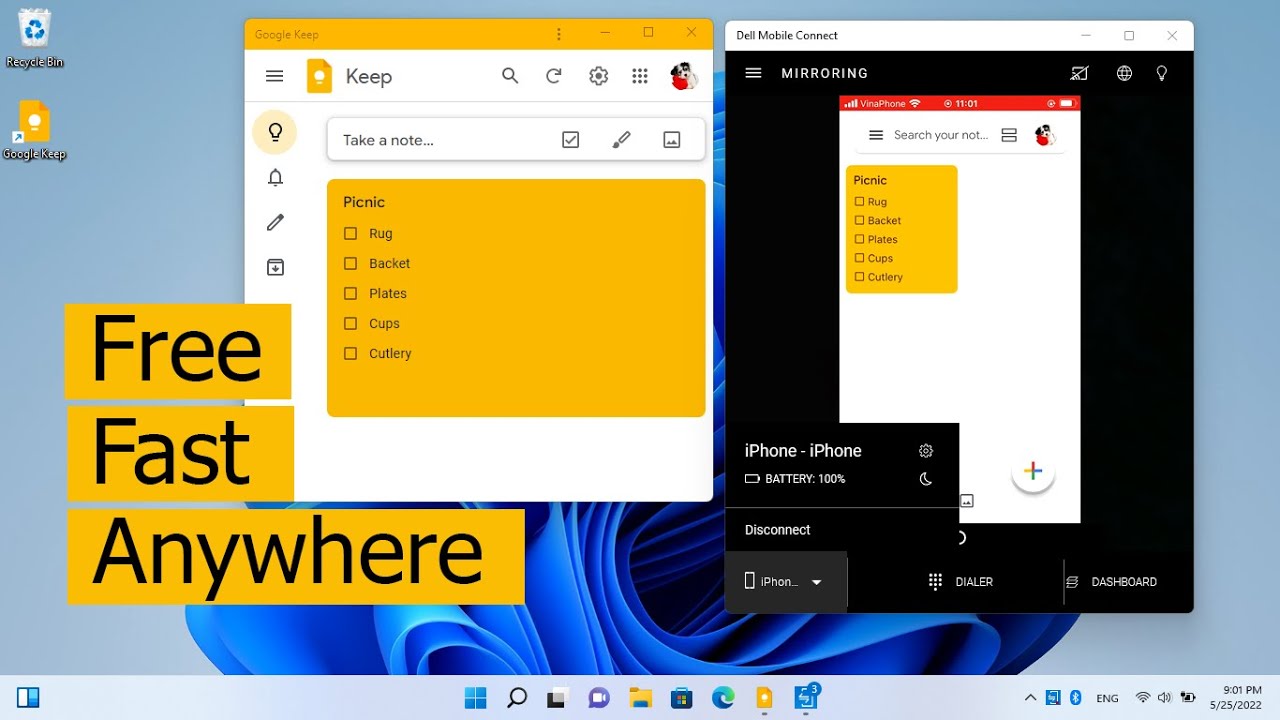Check Backet on the mirrored phone
The height and width of the screenshot is (720, 1280).
pos(859,221)
